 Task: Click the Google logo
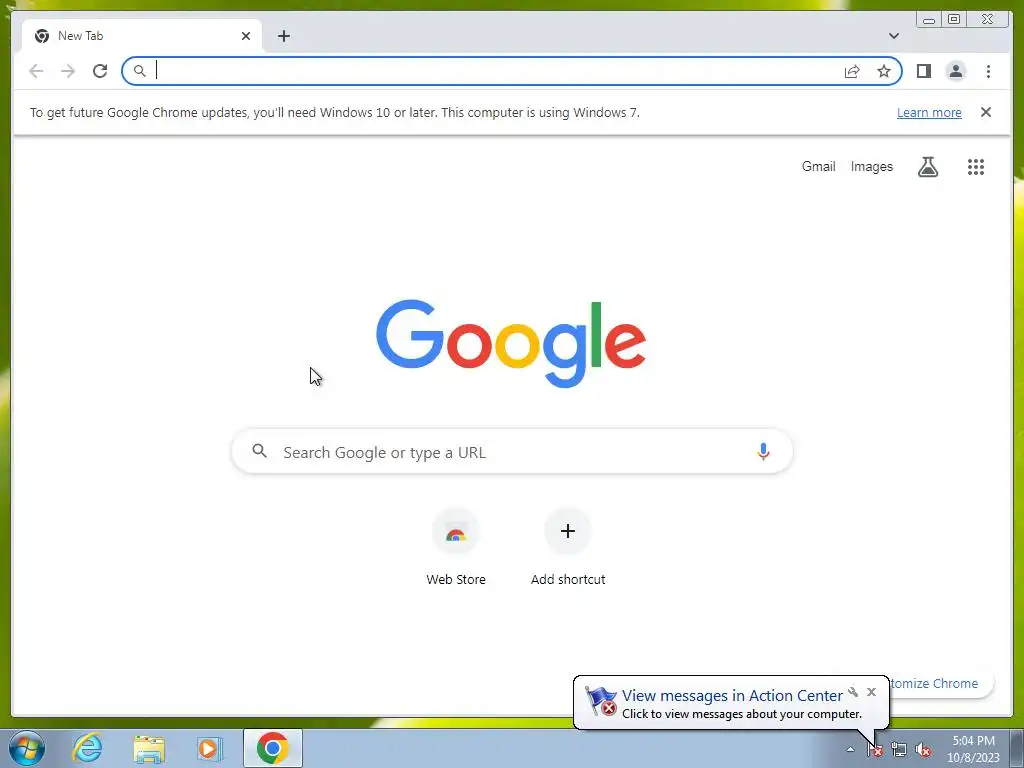pyautogui.click(x=511, y=342)
